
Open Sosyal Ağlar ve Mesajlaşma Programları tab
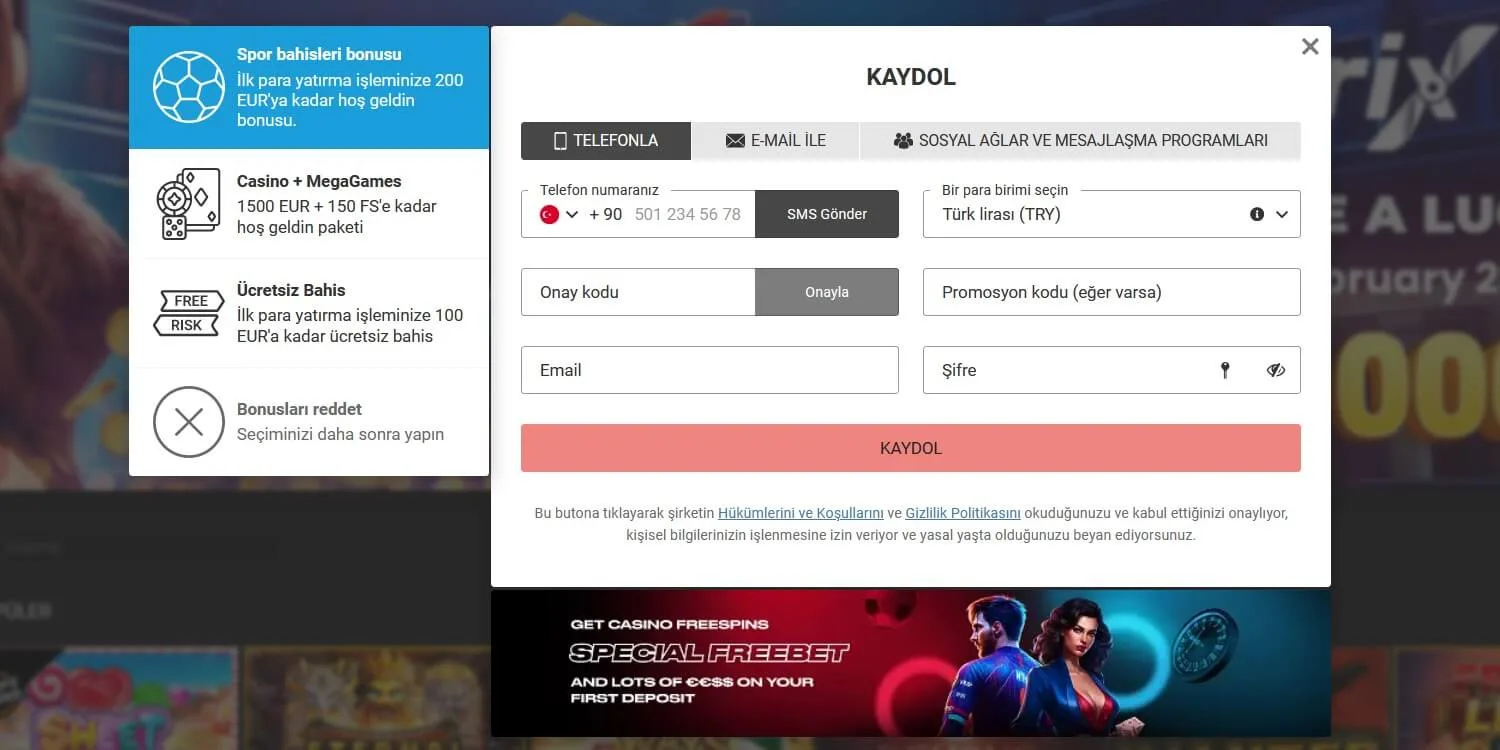click(1081, 141)
